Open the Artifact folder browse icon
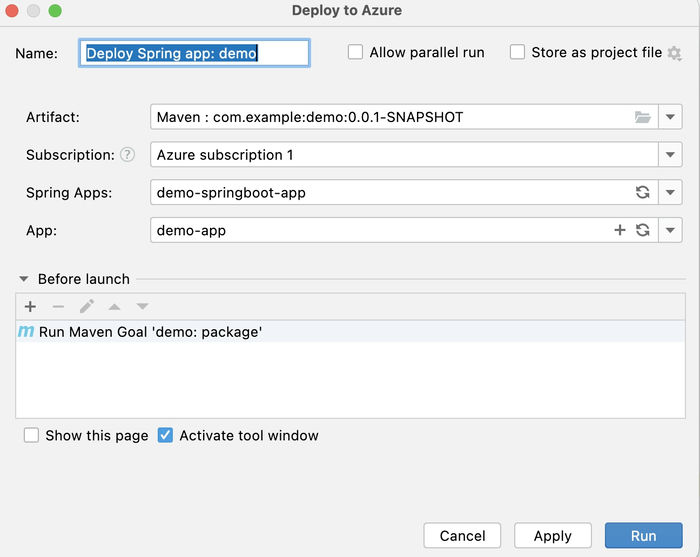The height and width of the screenshot is (557, 700). coord(642,117)
